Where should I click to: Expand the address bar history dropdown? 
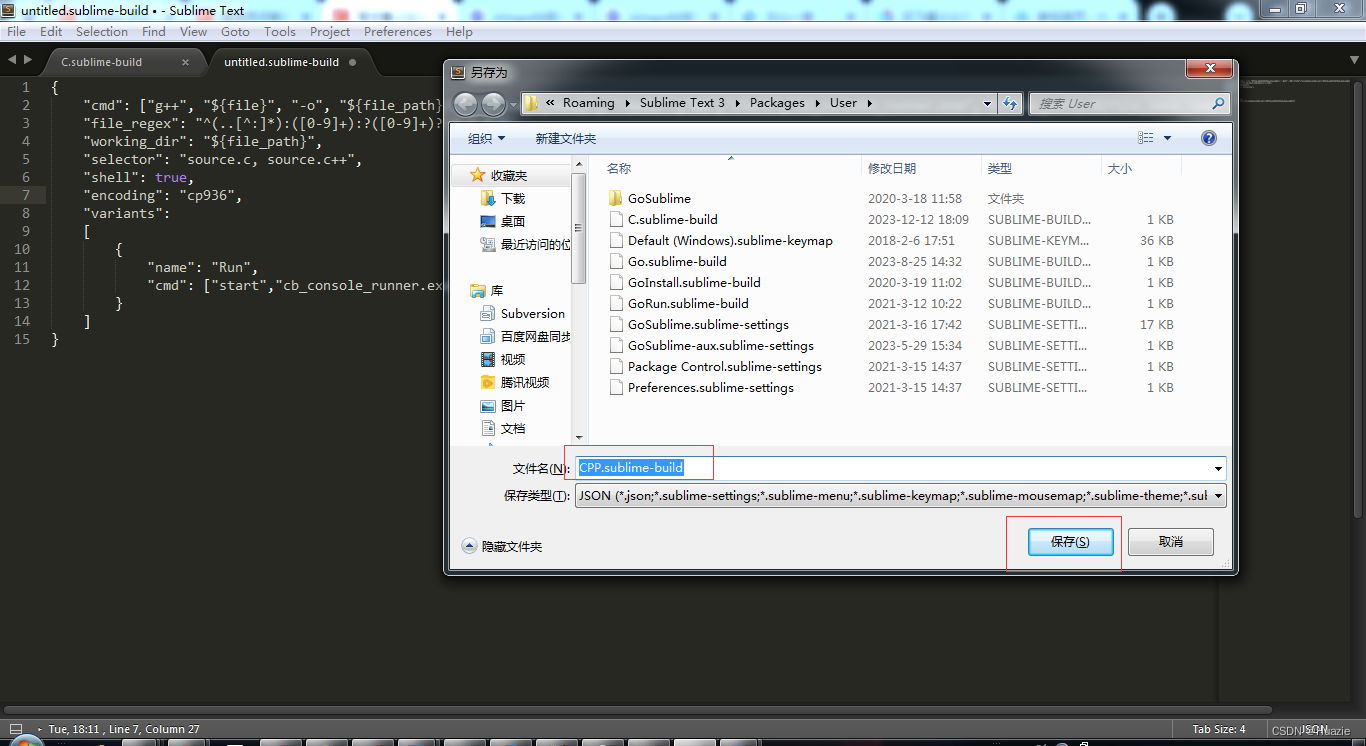point(987,103)
